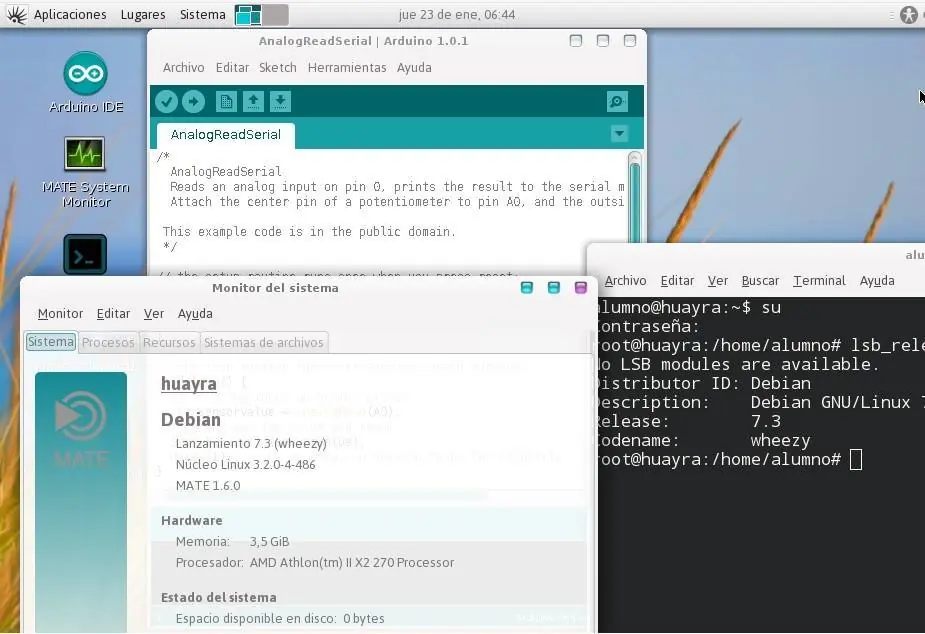The width and height of the screenshot is (925, 634).
Task: Open the Lugares menu
Action: coord(143,15)
